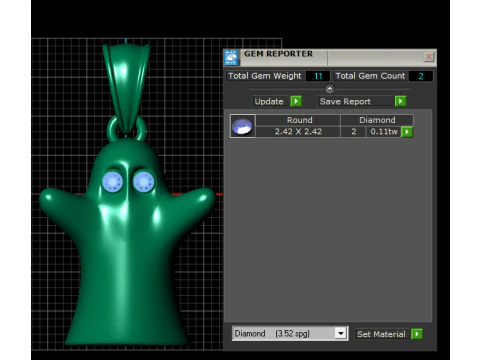
Task: Click the Total Gem Count value 2
Action: pos(421,76)
